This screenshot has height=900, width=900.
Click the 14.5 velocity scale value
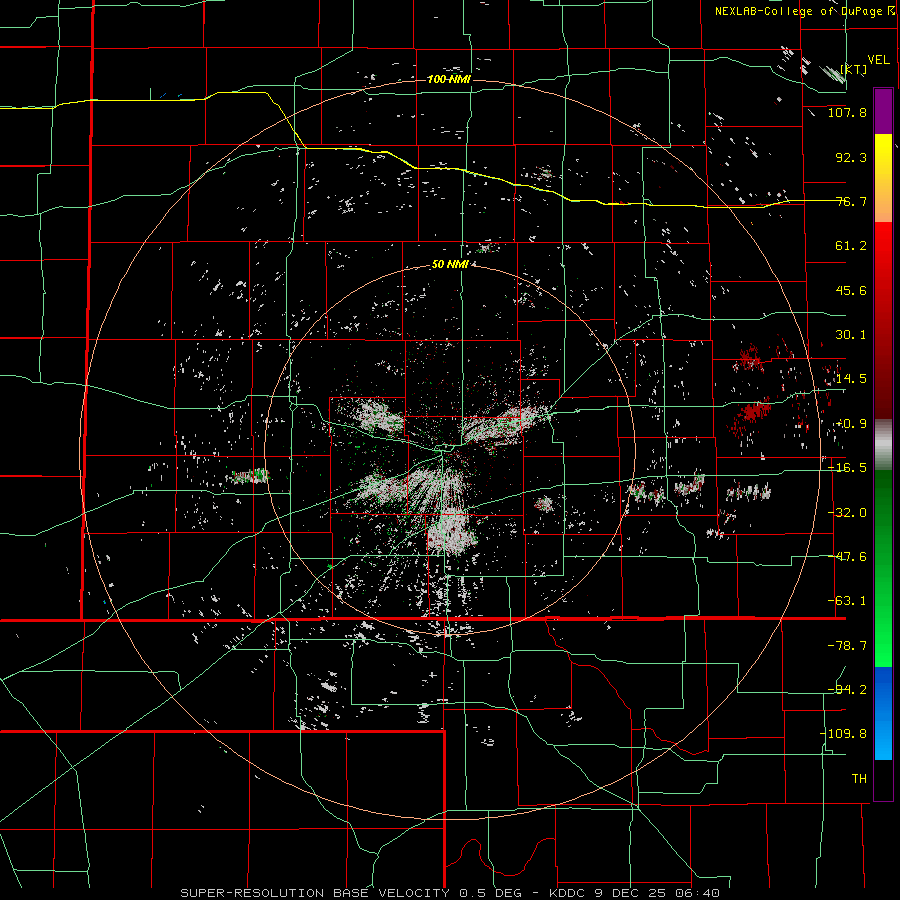pos(851,379)
